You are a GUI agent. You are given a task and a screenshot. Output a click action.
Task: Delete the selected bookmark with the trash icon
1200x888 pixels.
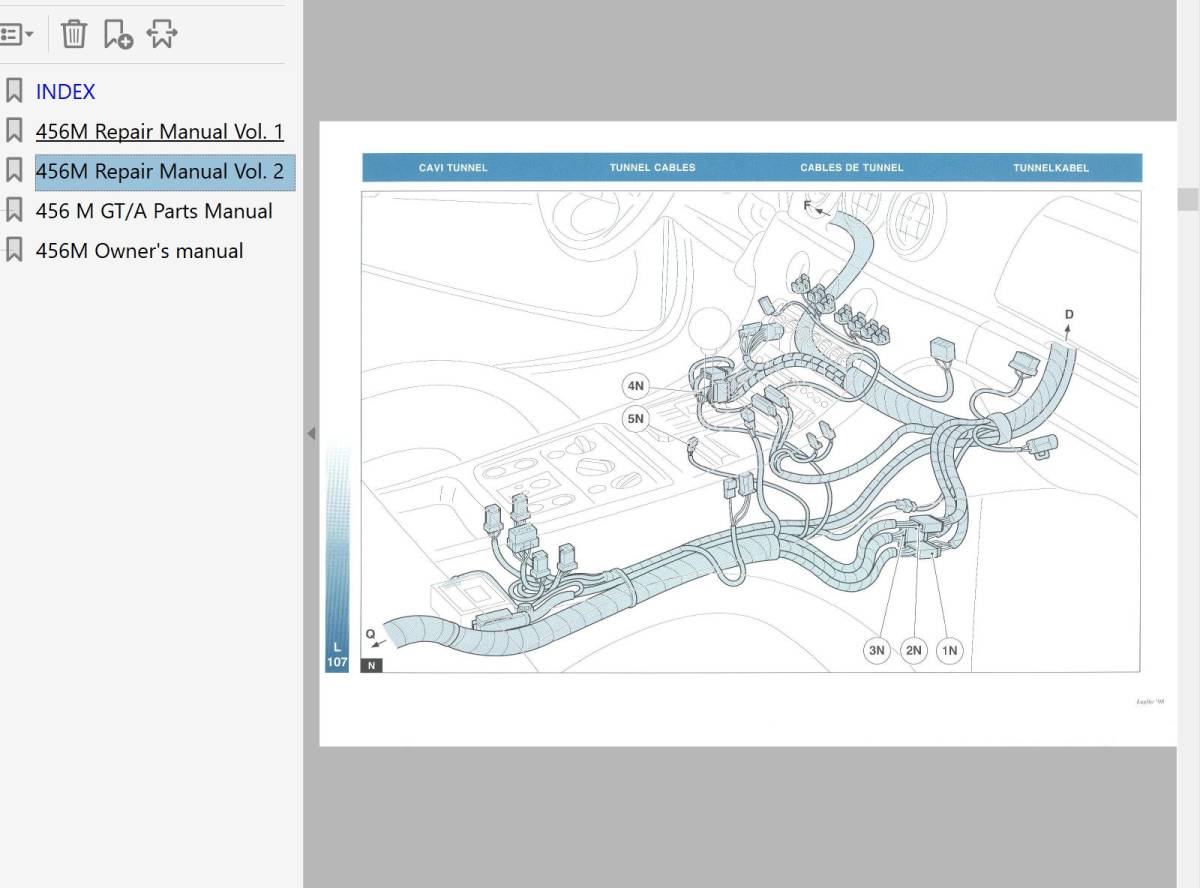click(74, 34)
